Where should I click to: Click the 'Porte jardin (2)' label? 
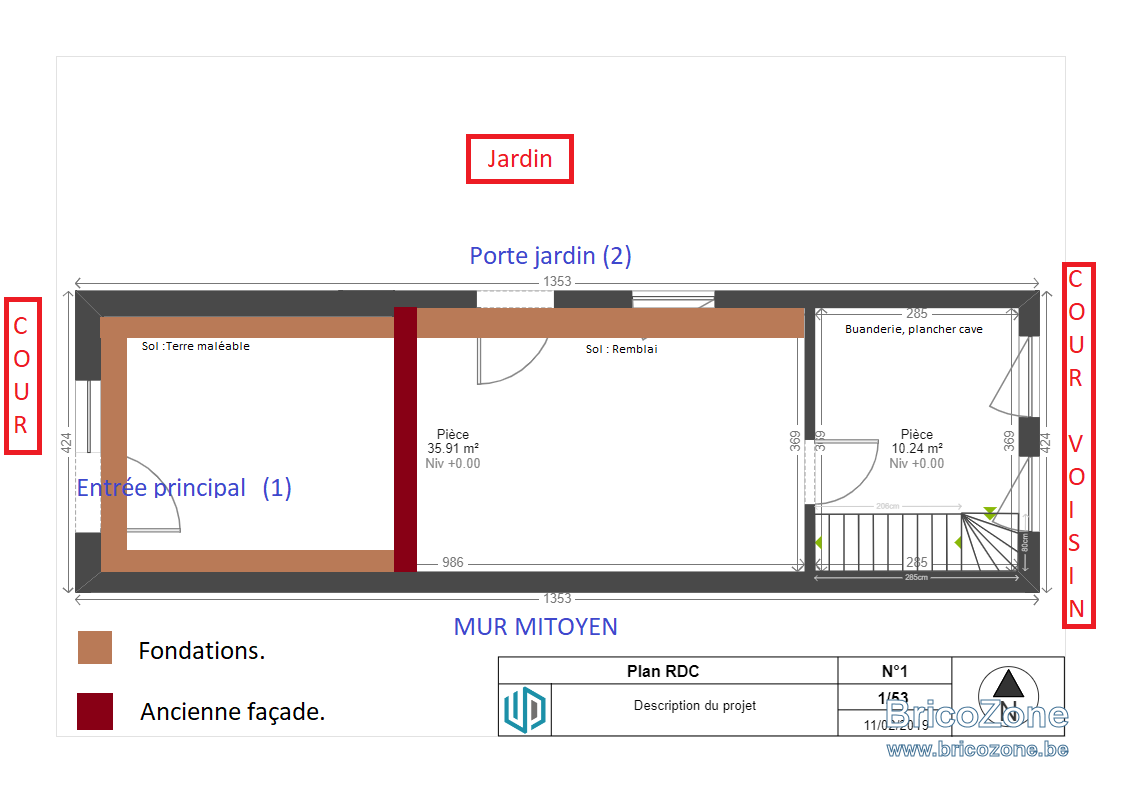pos(550,256)
